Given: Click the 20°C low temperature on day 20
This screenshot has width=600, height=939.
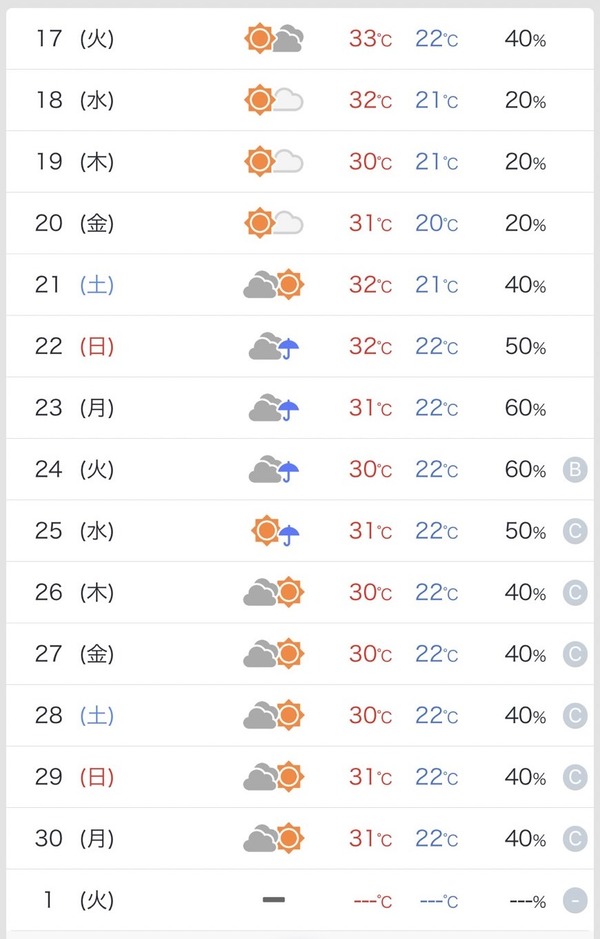Looking at the screenshot, I should 437,223.
